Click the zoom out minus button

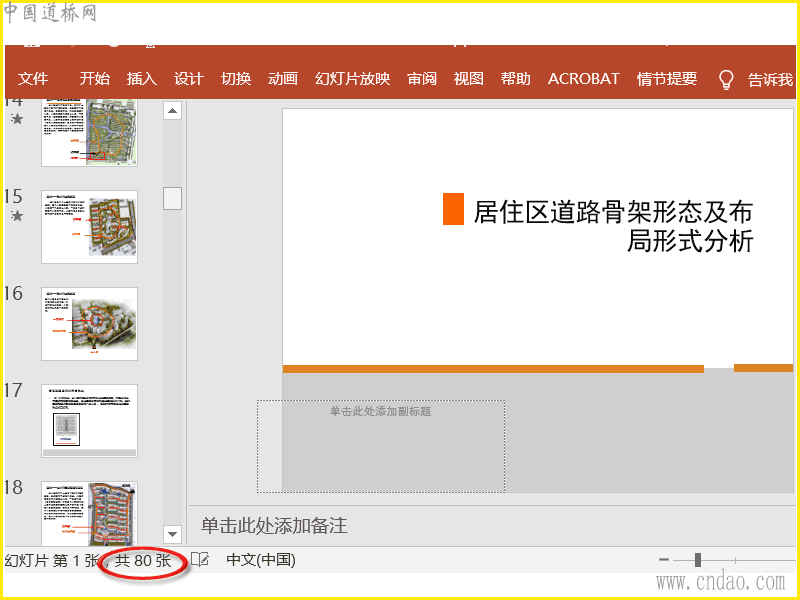pyautogui.click(x=664, y=560)
